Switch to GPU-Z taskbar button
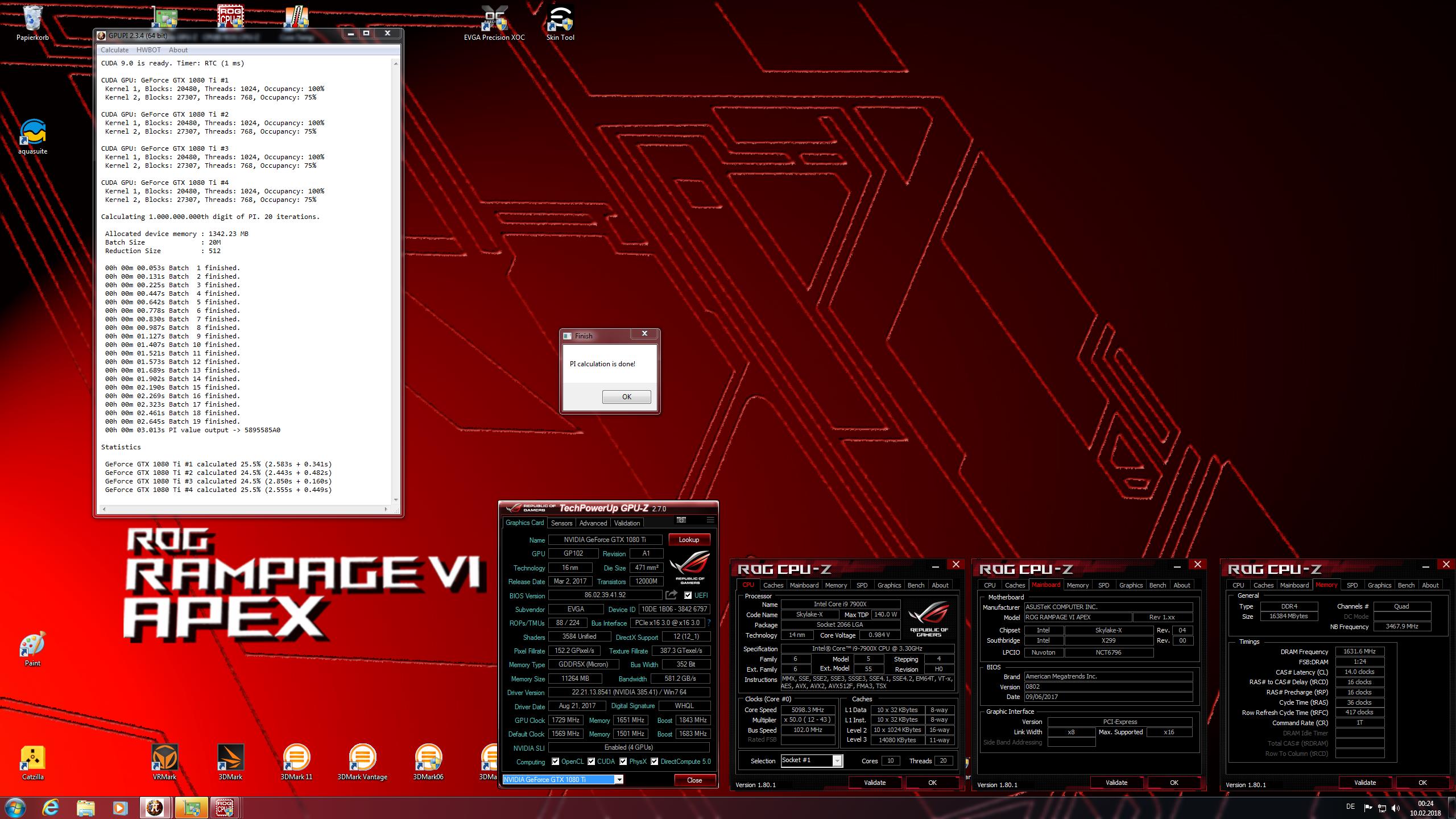The width and height of the screenshot is (1456, 819). (x=191, y=808)
